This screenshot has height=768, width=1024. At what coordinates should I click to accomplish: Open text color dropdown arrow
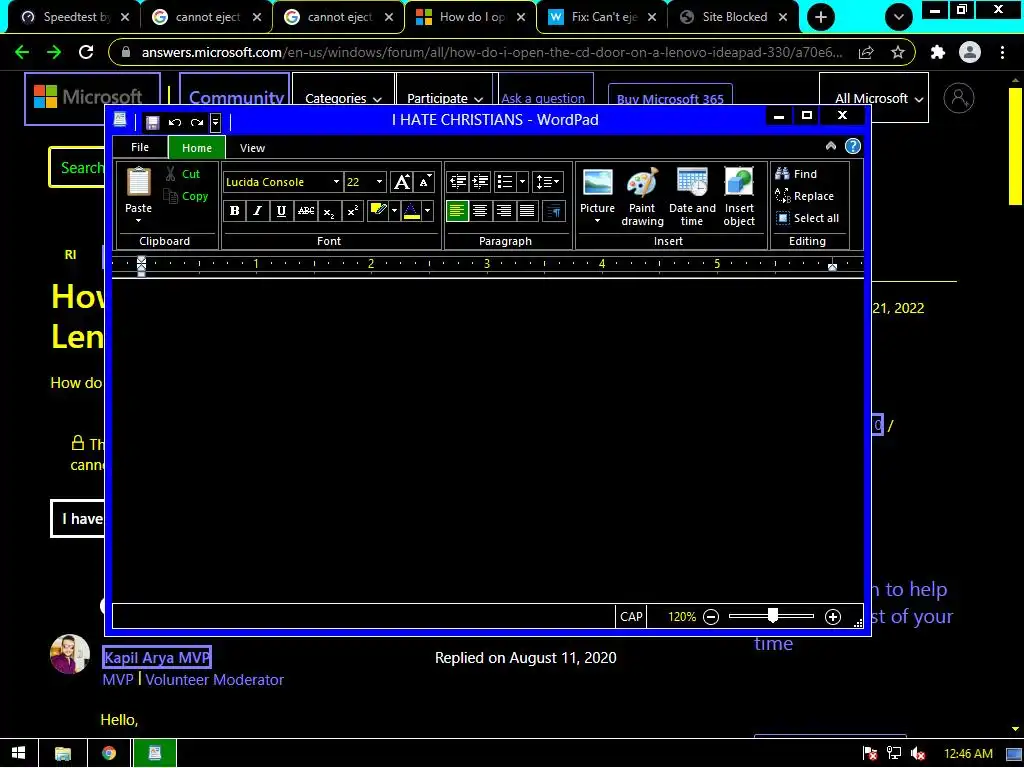coord(428,211)
